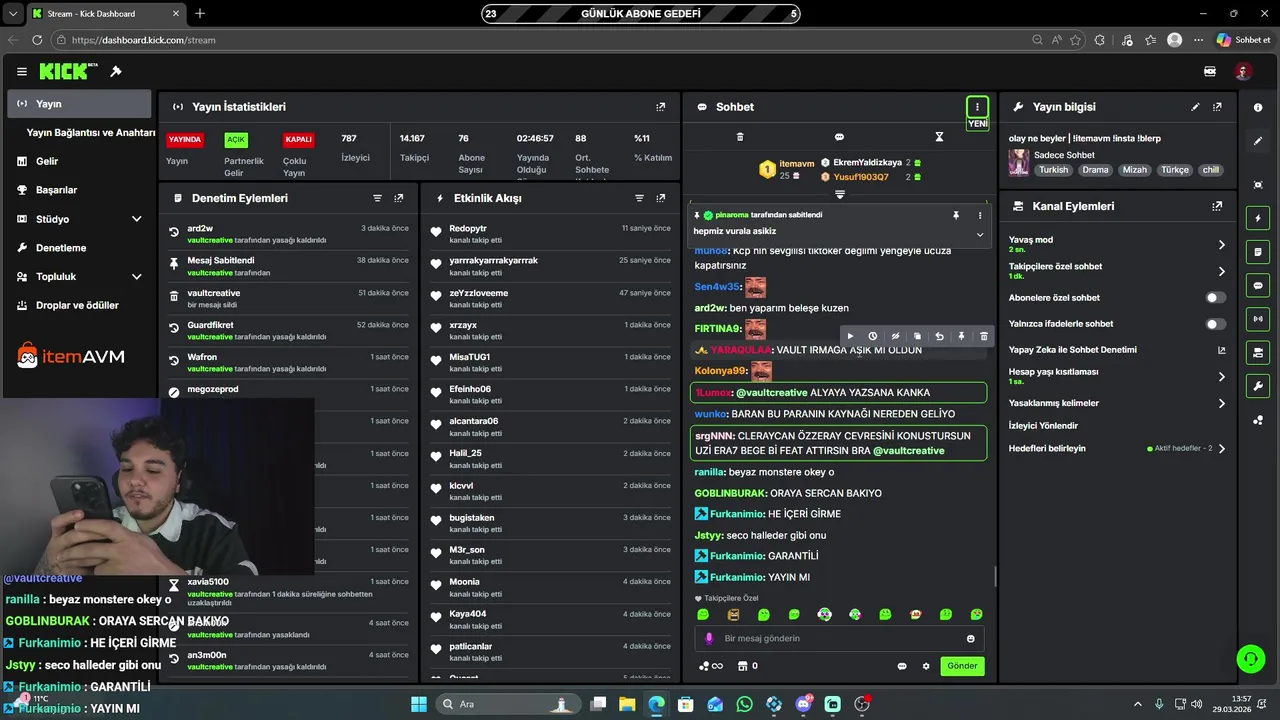Click the chat bubble icon under Sohbet header
The height and width of the screenshot is (720, 1280).
(839, 137)
